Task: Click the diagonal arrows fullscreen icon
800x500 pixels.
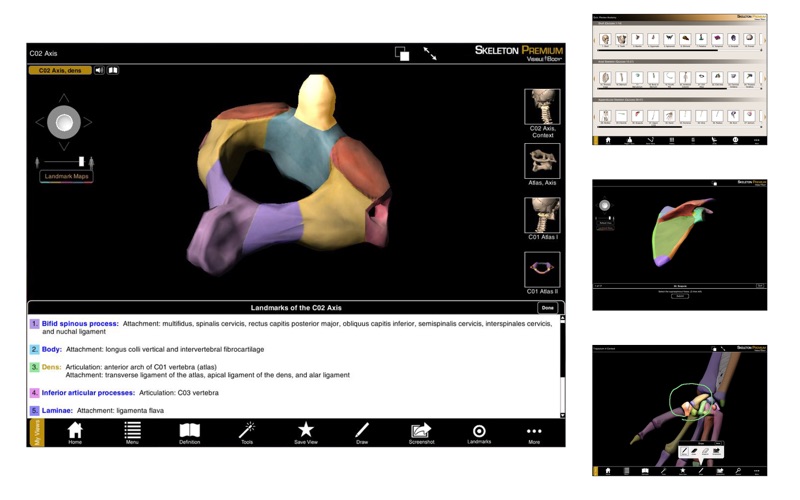Action: [430, 53]
